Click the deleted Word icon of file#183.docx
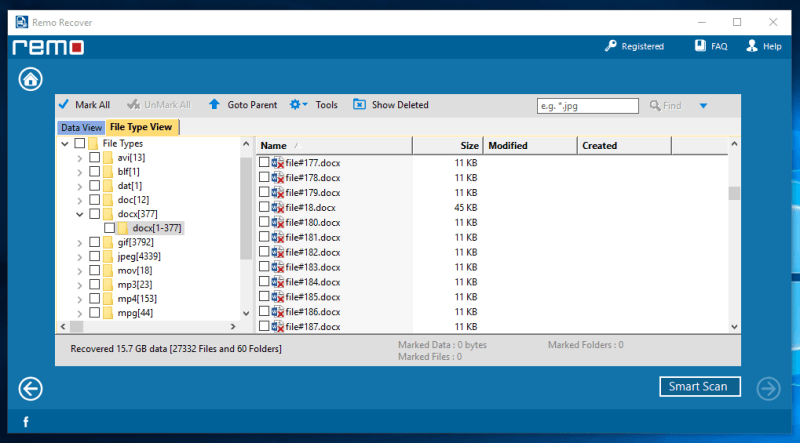This screenshot has width=800, height=443. coord(278,267)
